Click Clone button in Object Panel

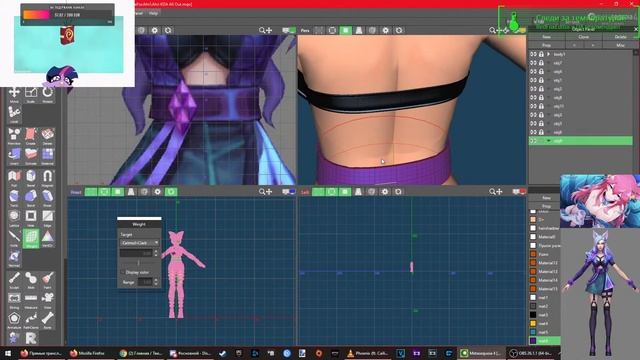[583, 37]
